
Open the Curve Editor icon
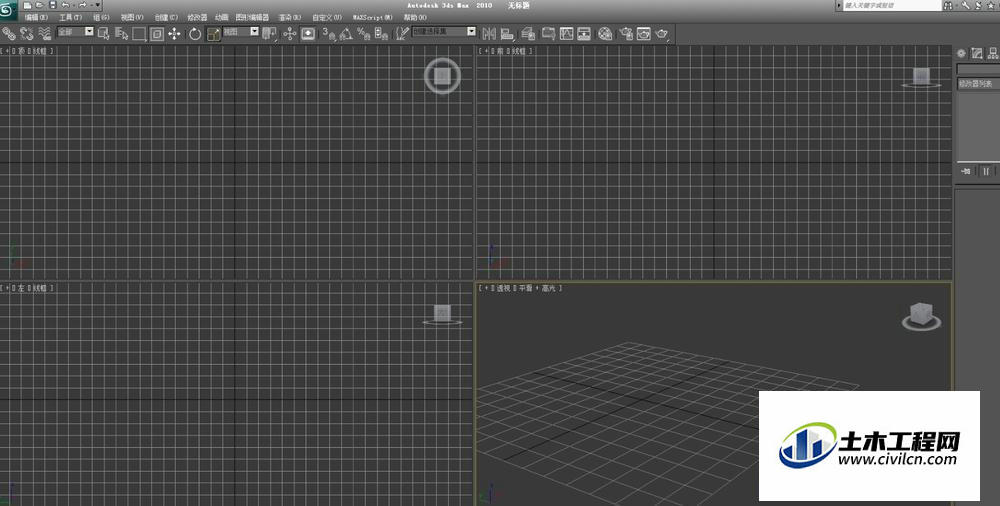click(566, 33)
